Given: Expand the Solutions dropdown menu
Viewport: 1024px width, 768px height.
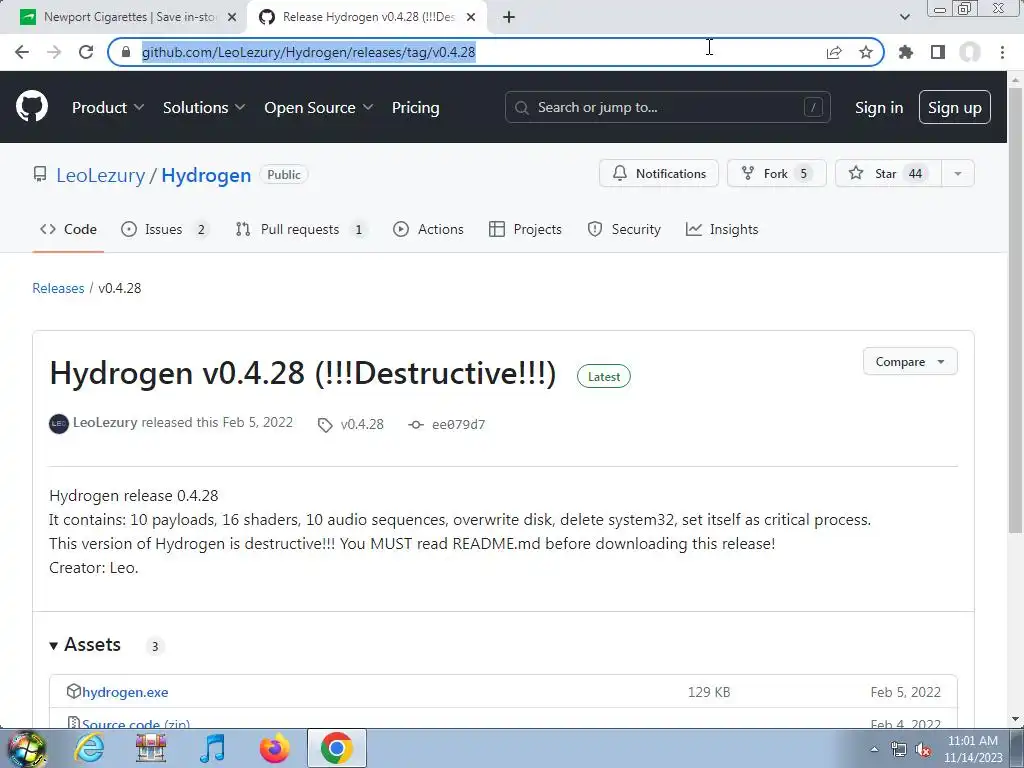Looking at the screenshot, I should (204, 108).
